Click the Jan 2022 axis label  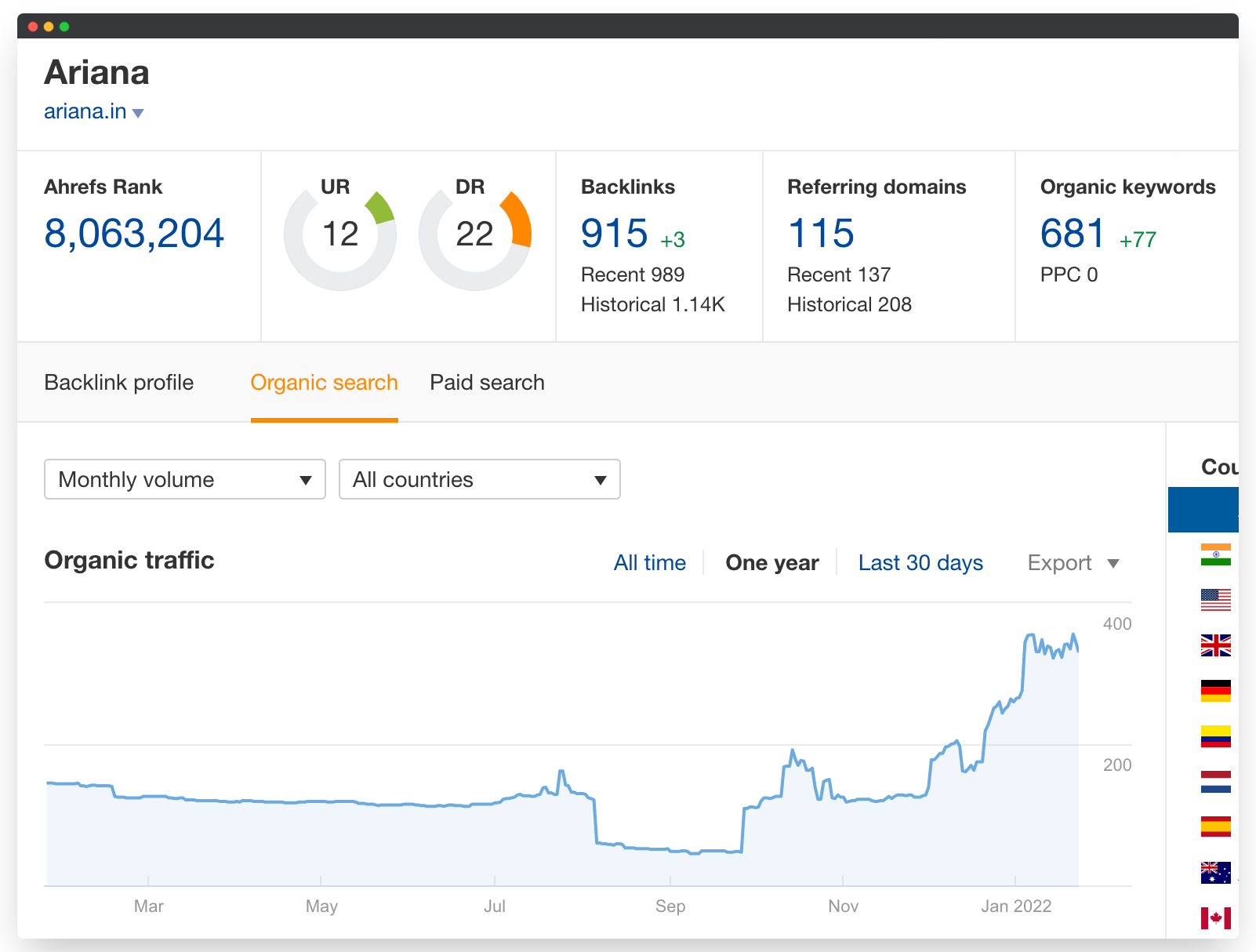pyautogui.click(x=1016, y=907)
